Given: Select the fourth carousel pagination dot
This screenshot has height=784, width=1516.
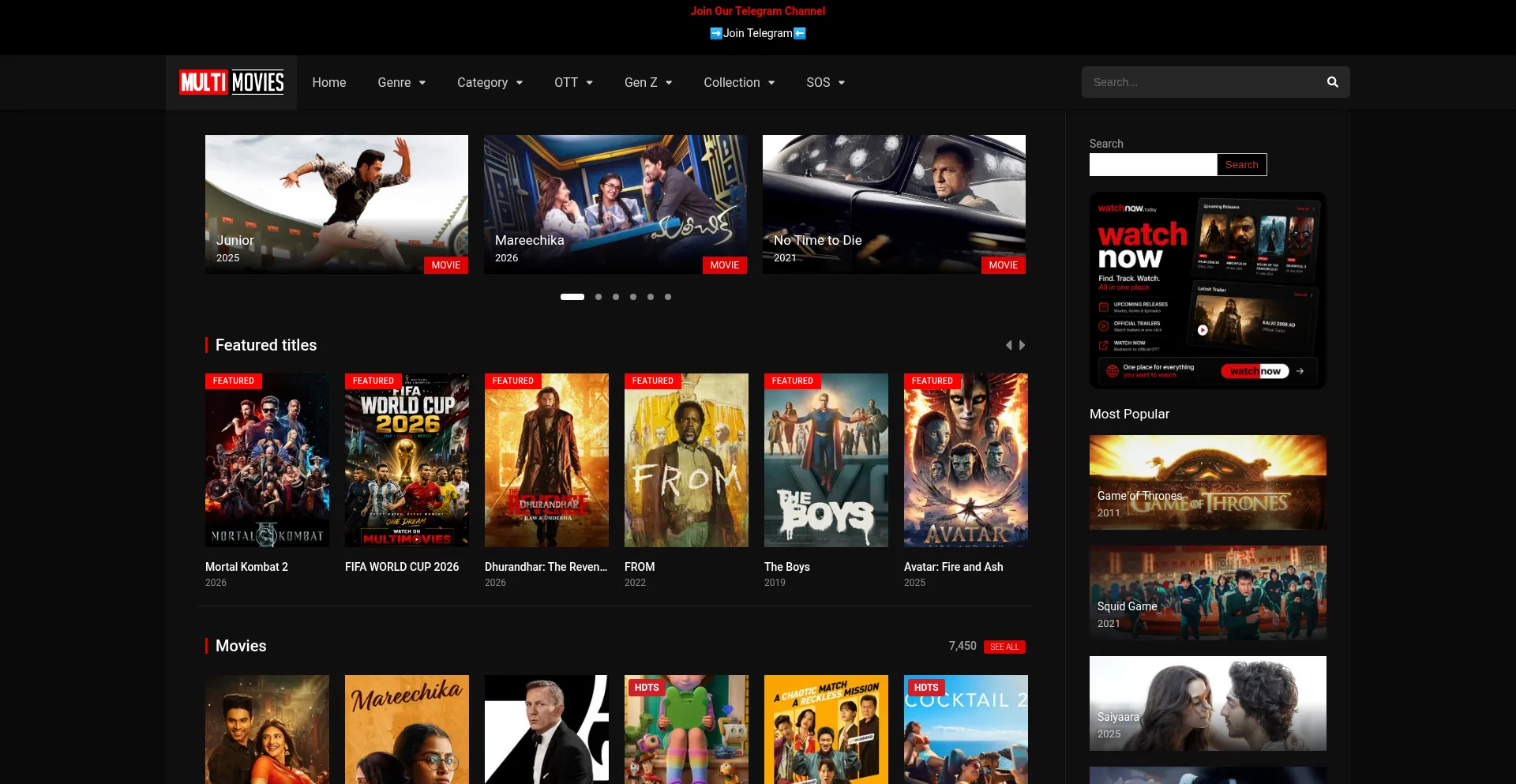Looking at the screenshot, I should 633,297.
